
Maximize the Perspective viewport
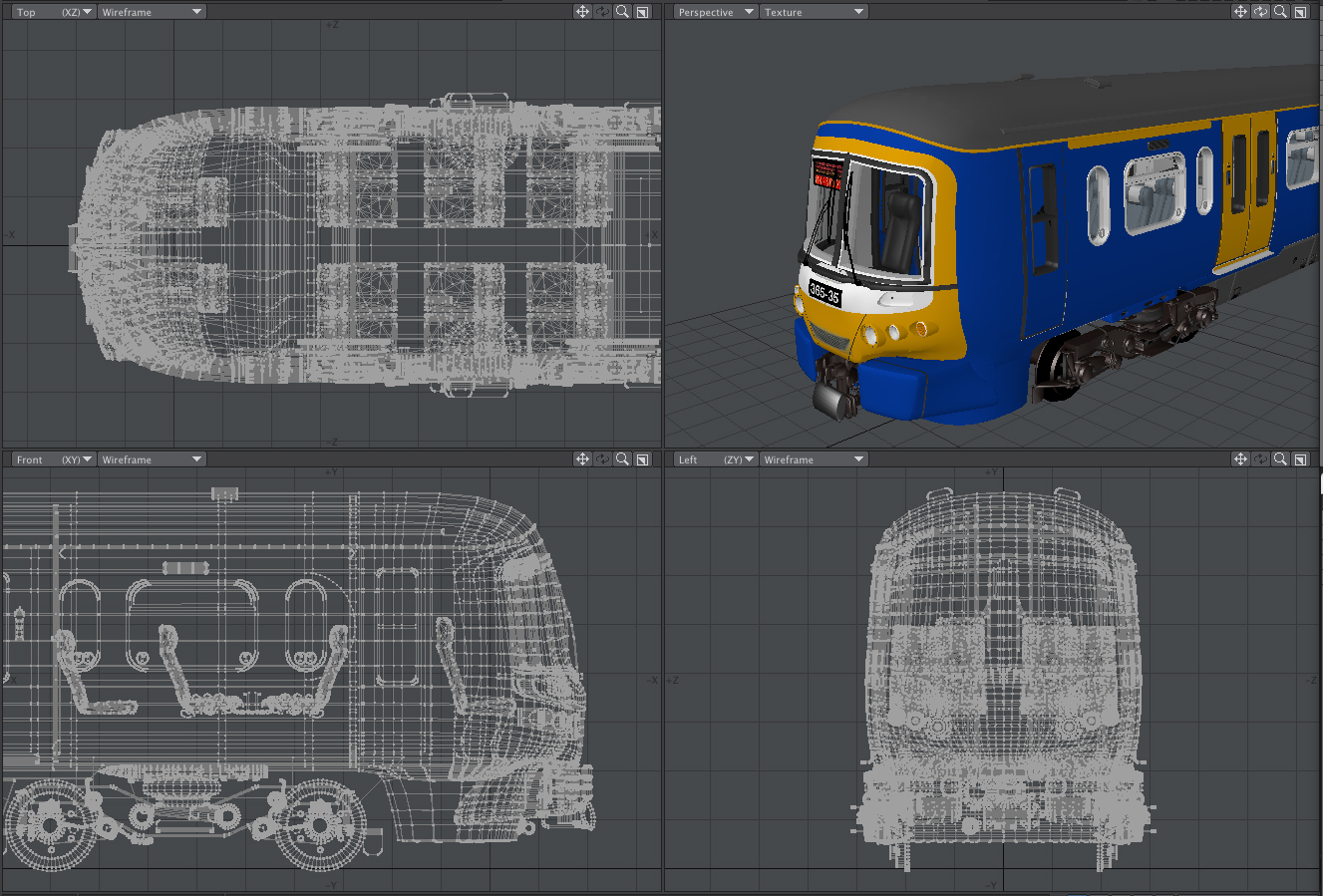click(x=1301, y=12)
